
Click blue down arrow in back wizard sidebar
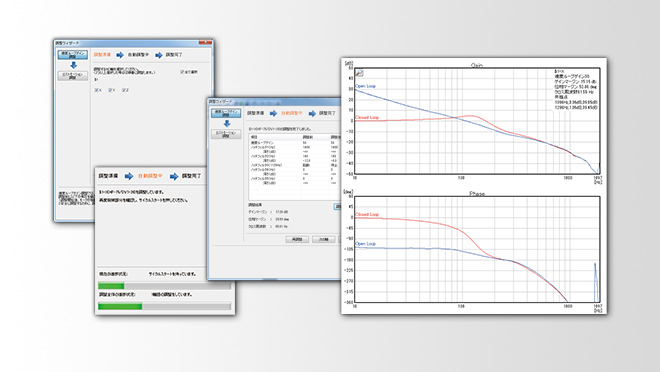point(73,65)
